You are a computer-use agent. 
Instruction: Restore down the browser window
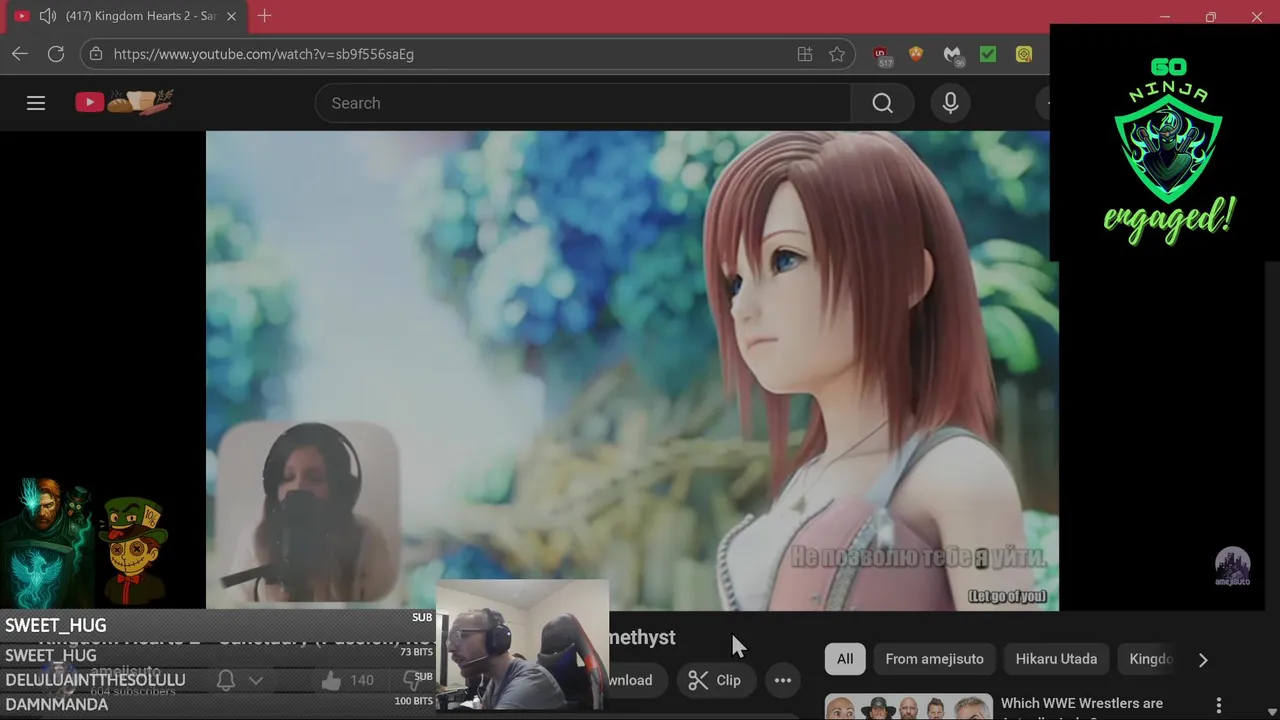click(x=1210, y=17)
